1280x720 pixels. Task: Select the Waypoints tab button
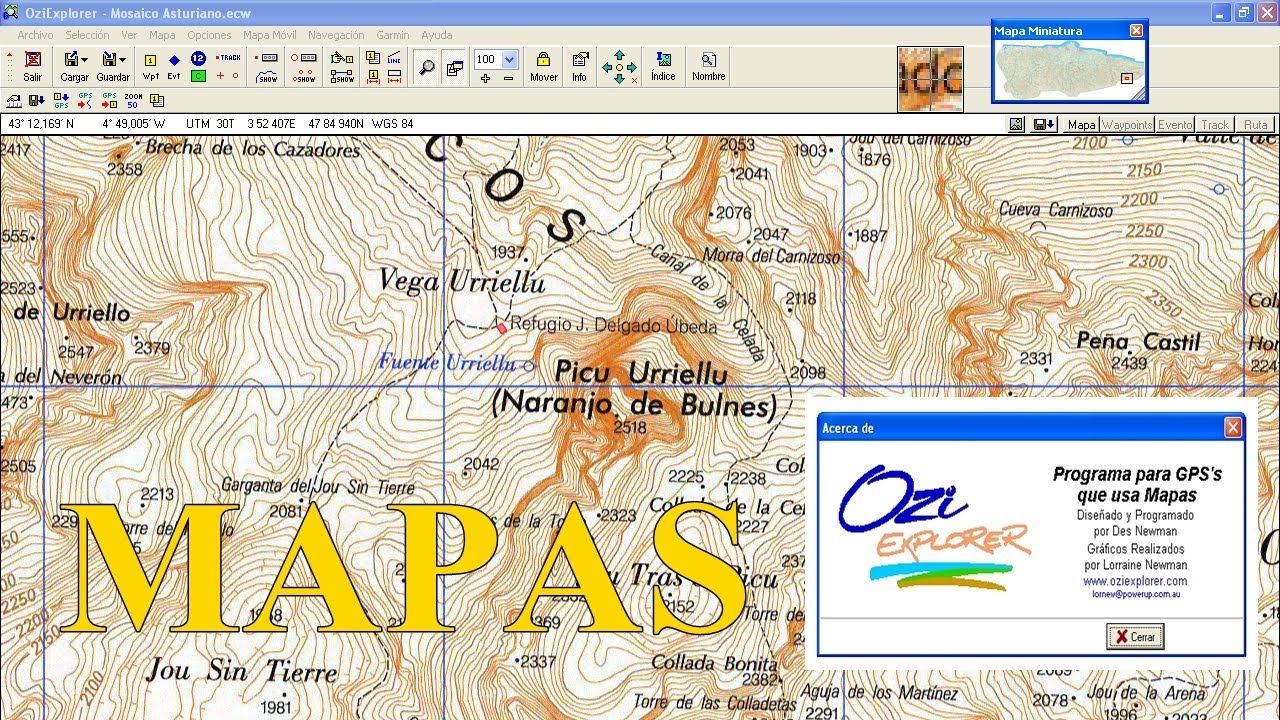pos(1127,125)
